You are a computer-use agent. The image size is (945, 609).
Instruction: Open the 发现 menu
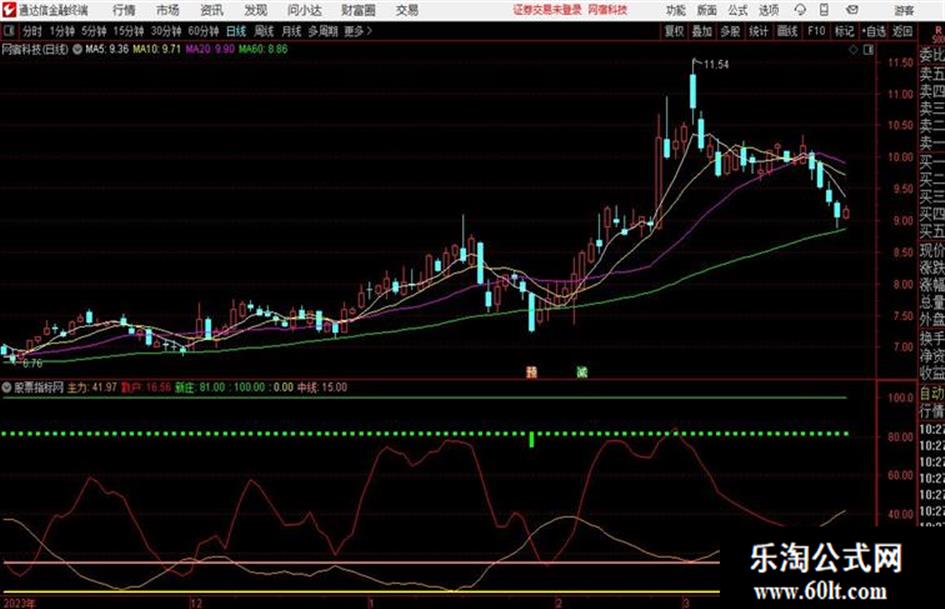256,10
